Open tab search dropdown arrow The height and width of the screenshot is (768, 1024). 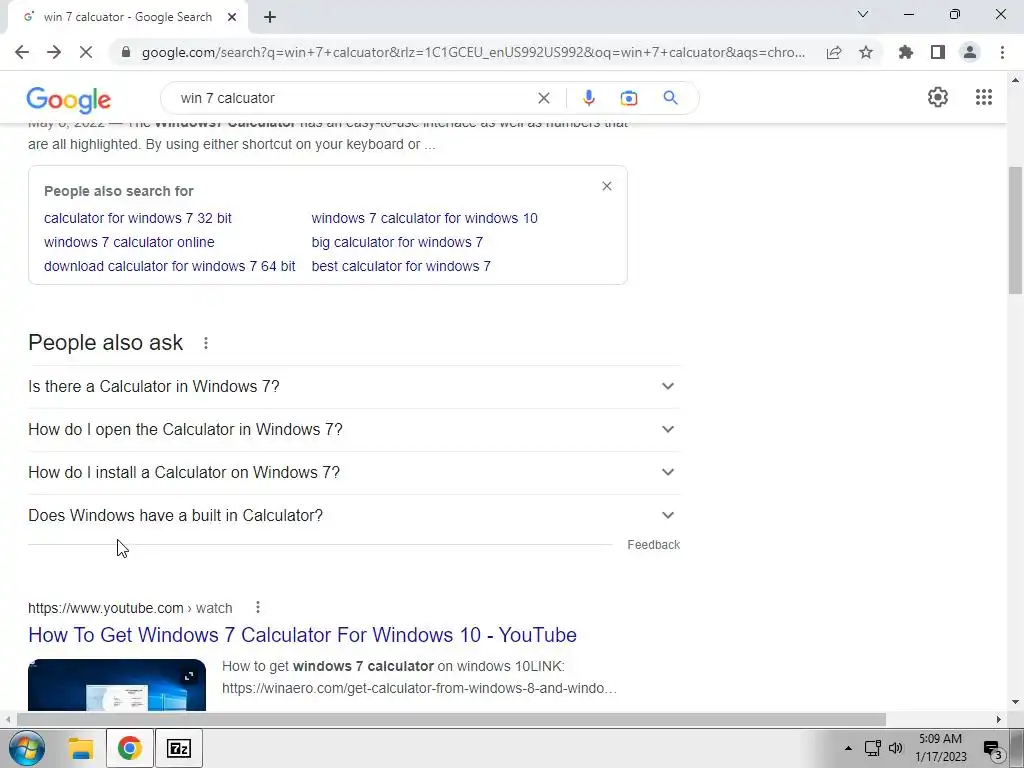(863, 14)
